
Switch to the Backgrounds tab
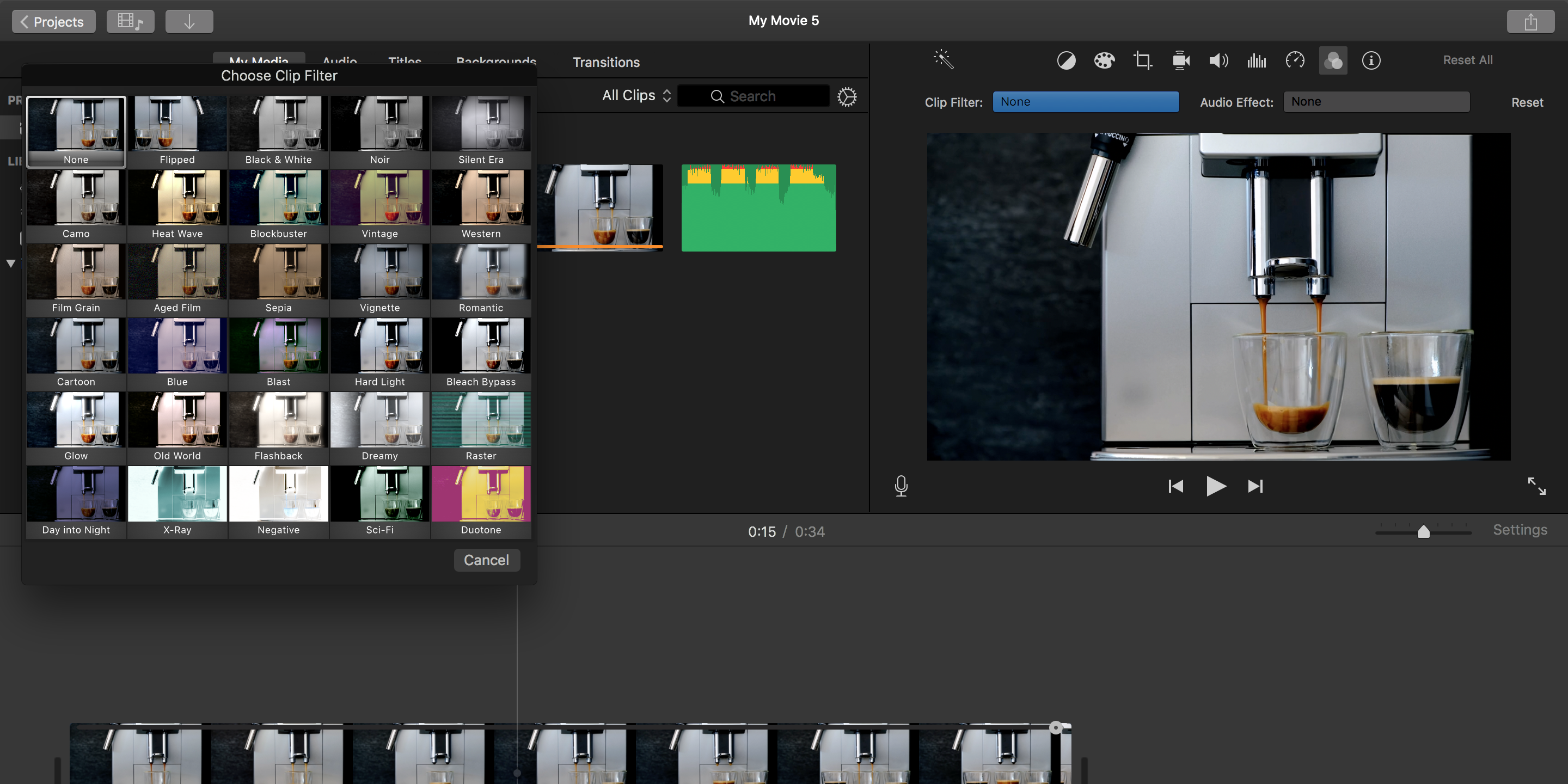pyautogui.click(x=496, y=62)
